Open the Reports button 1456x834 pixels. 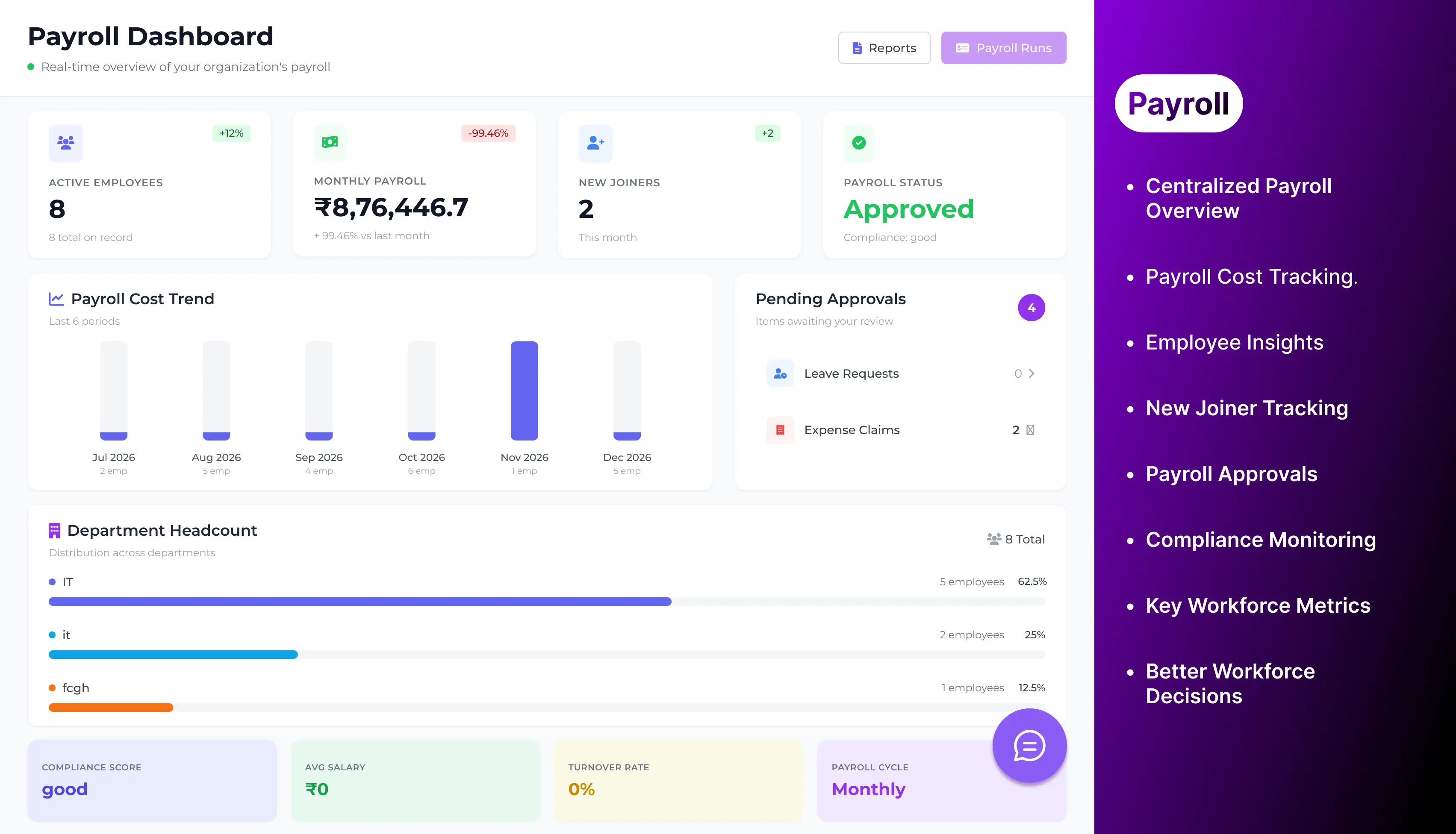point(884,48)
